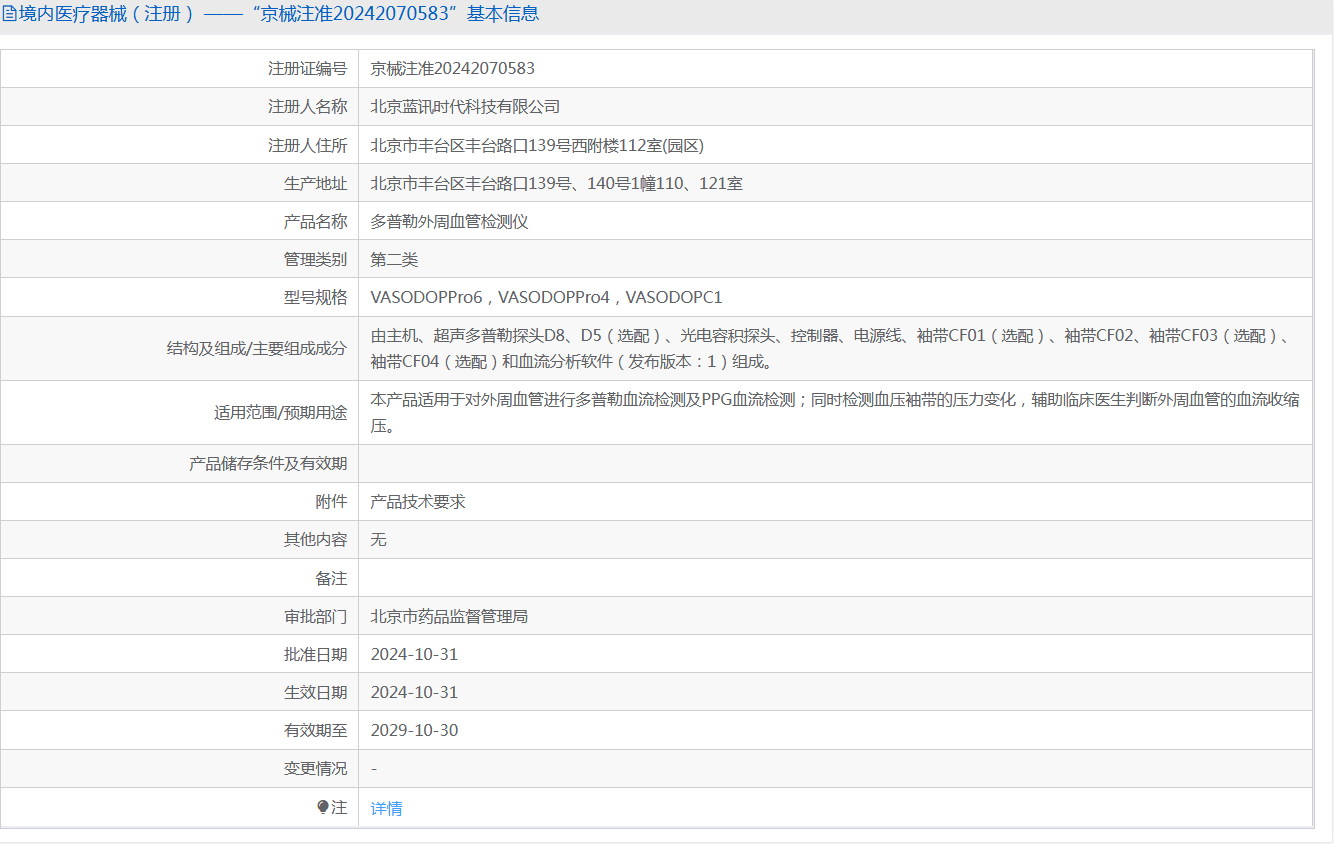
Task: Click the registration number 京械注准20242070583 value
Action: coord(452,68)
